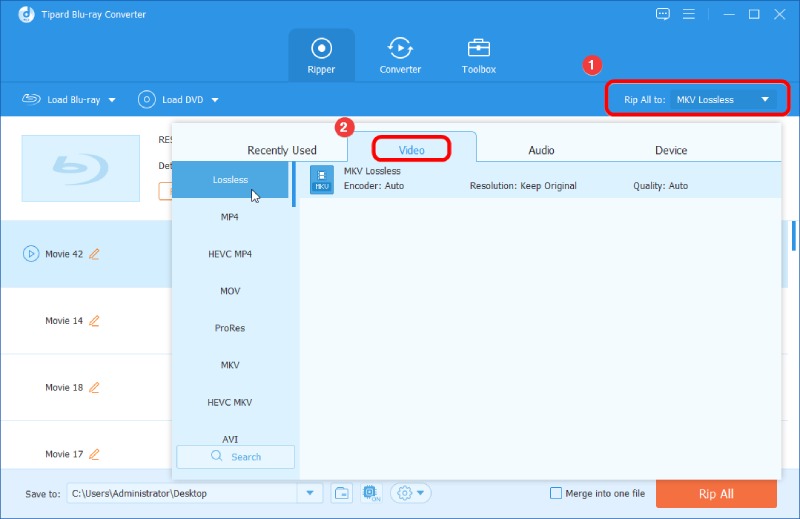Viewport: 800px width, 519px height.
Task: Click the Blu-ray disc thumbnail
Action: click(81, 168)
